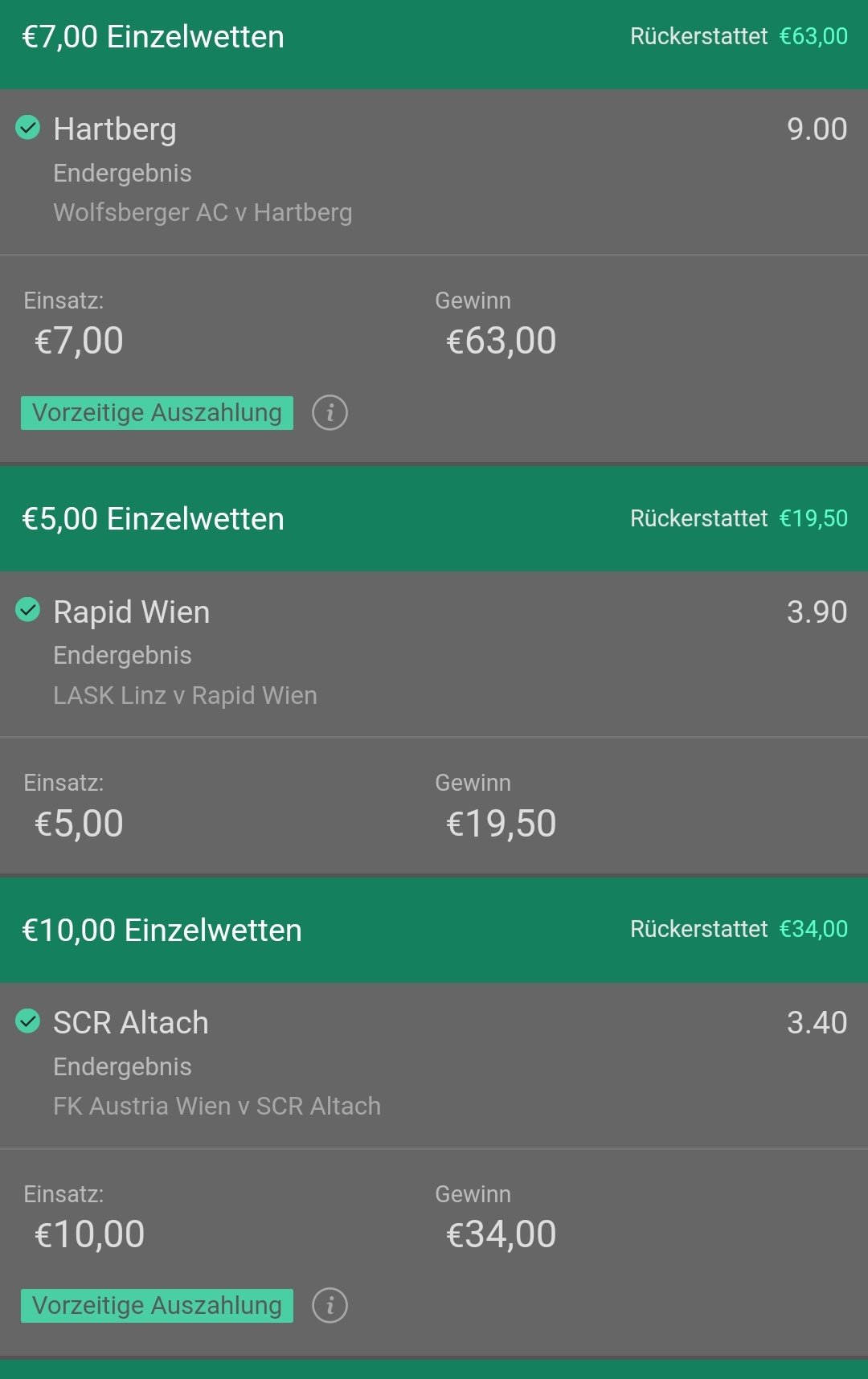Open the FK Austria Wien v SCR Altach match
Image resolution: width=868 pixels, height=1379 pixels.
pyautogui.click(x=217, y=1107)
